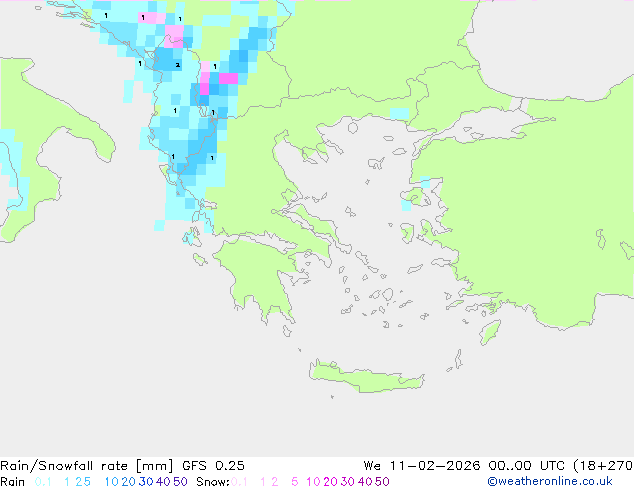Click the "GFS 0.25" model label
Image resolution: width=634 pixels, height=490 pixels.
[213, 466]
